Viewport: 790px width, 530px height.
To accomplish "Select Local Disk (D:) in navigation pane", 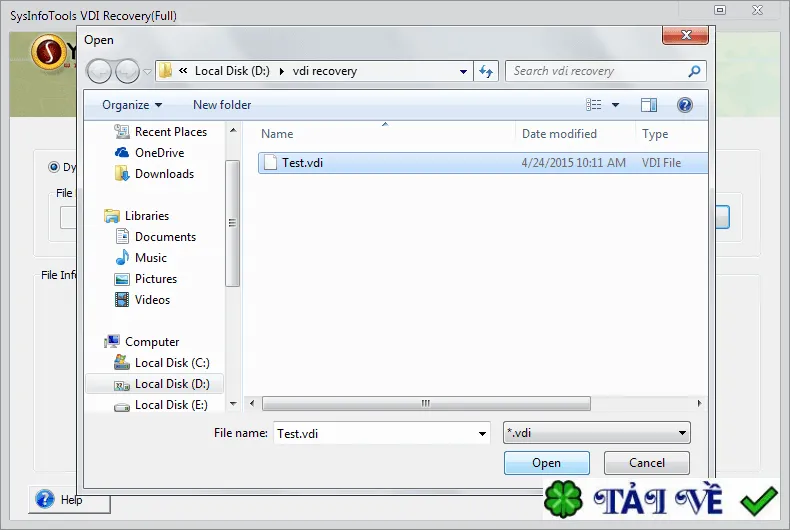I will pos(155,384).
